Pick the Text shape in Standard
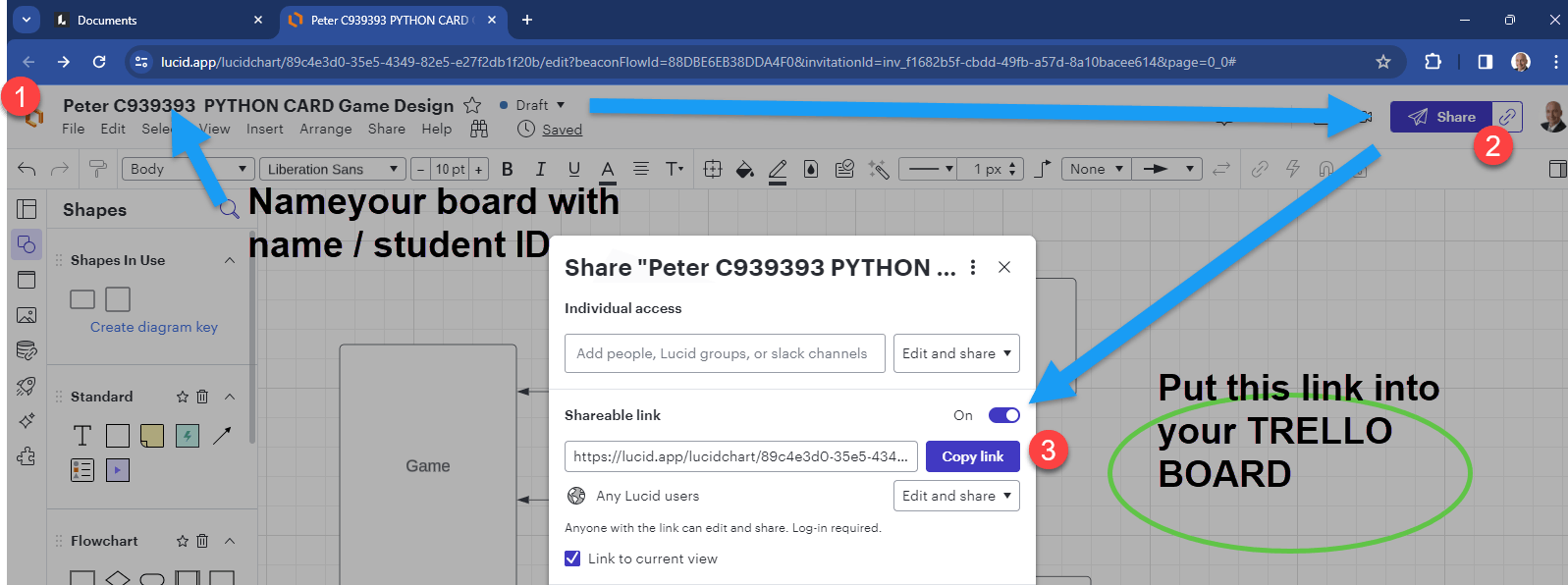 click(82, 435)
